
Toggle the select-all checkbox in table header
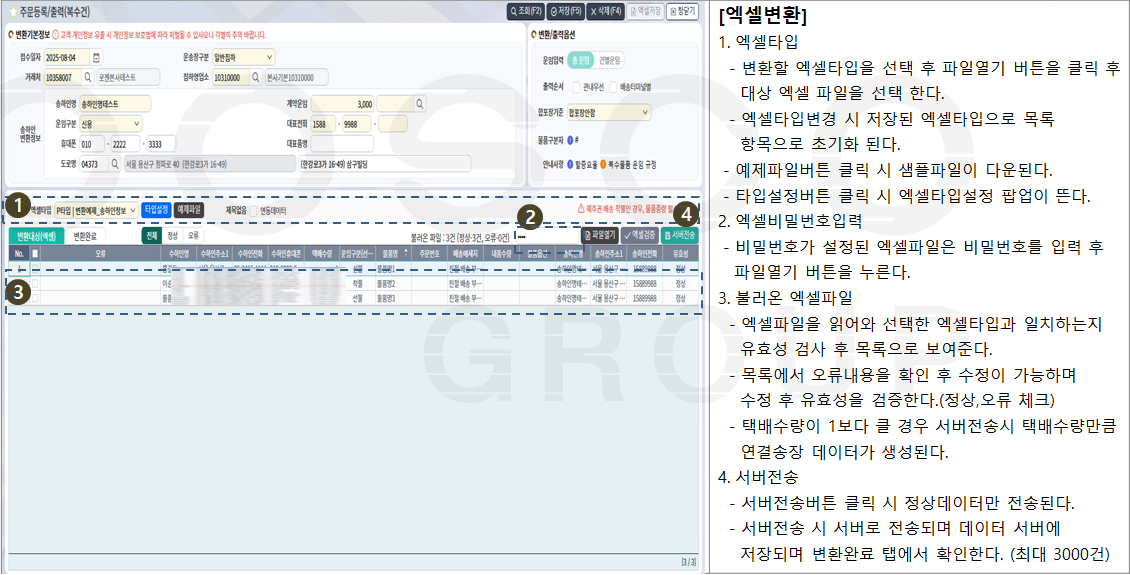[x=35, y=253]
